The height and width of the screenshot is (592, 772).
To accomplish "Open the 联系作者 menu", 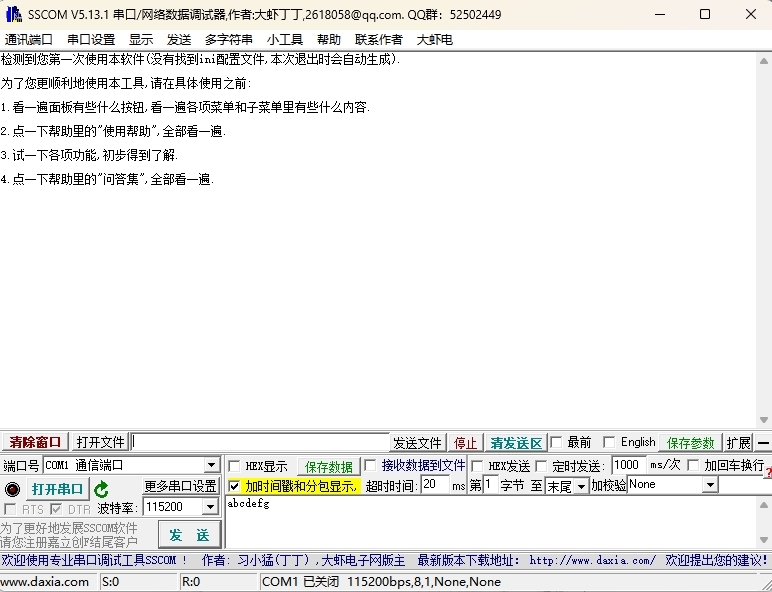I will coord(379,39).
